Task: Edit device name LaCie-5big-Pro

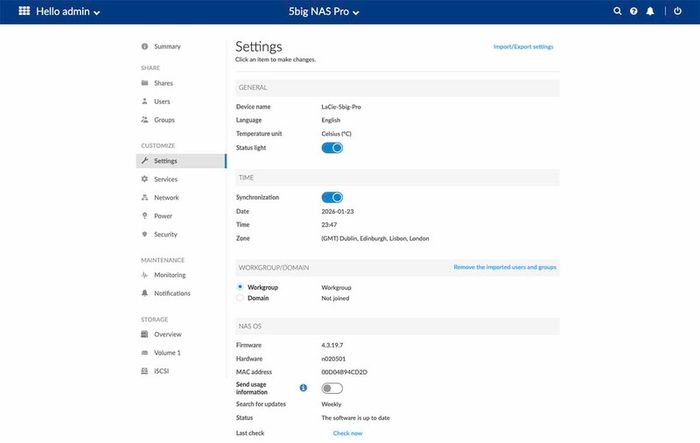Action: pos(341,107)
